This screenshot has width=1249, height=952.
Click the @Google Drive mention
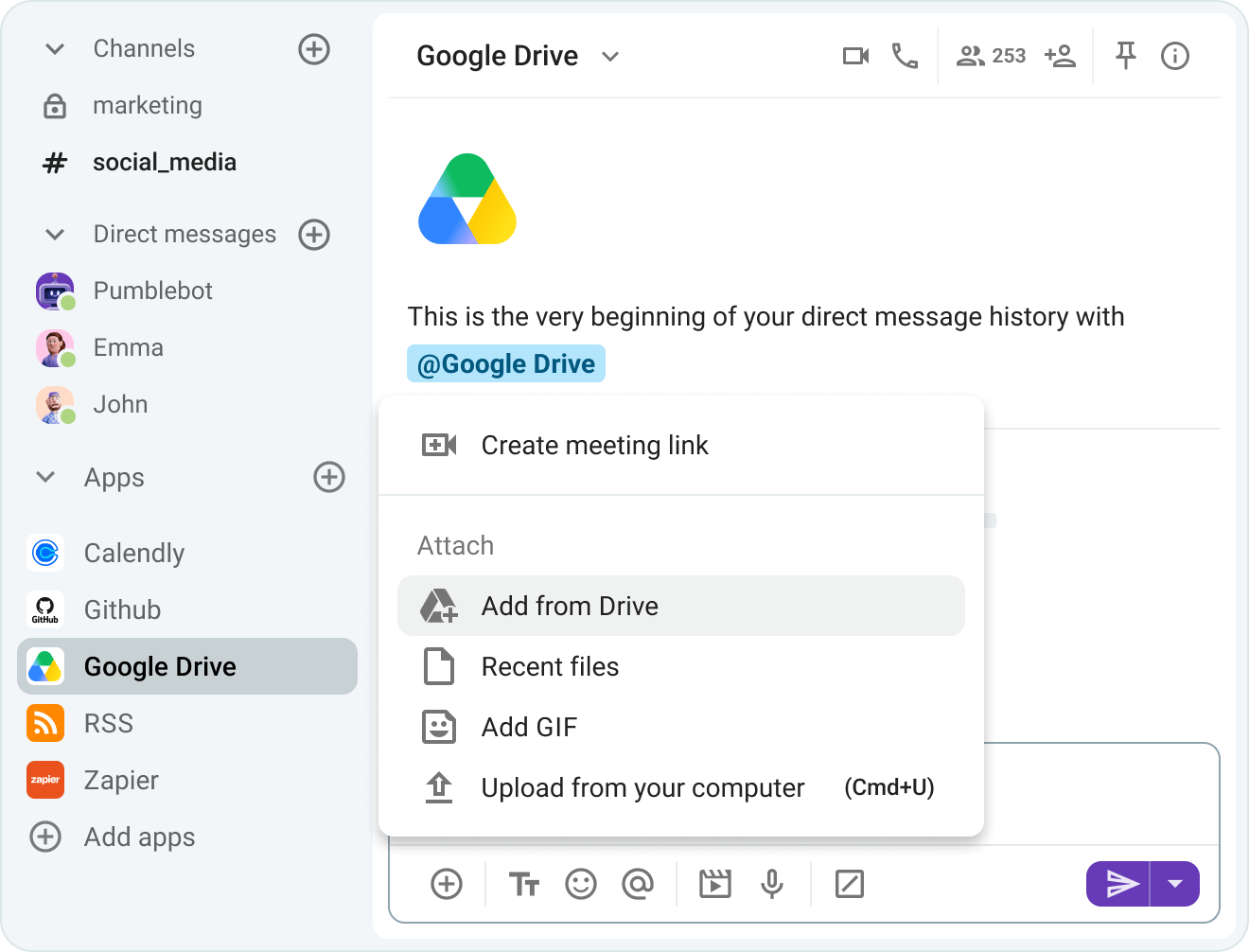(506, 363)
